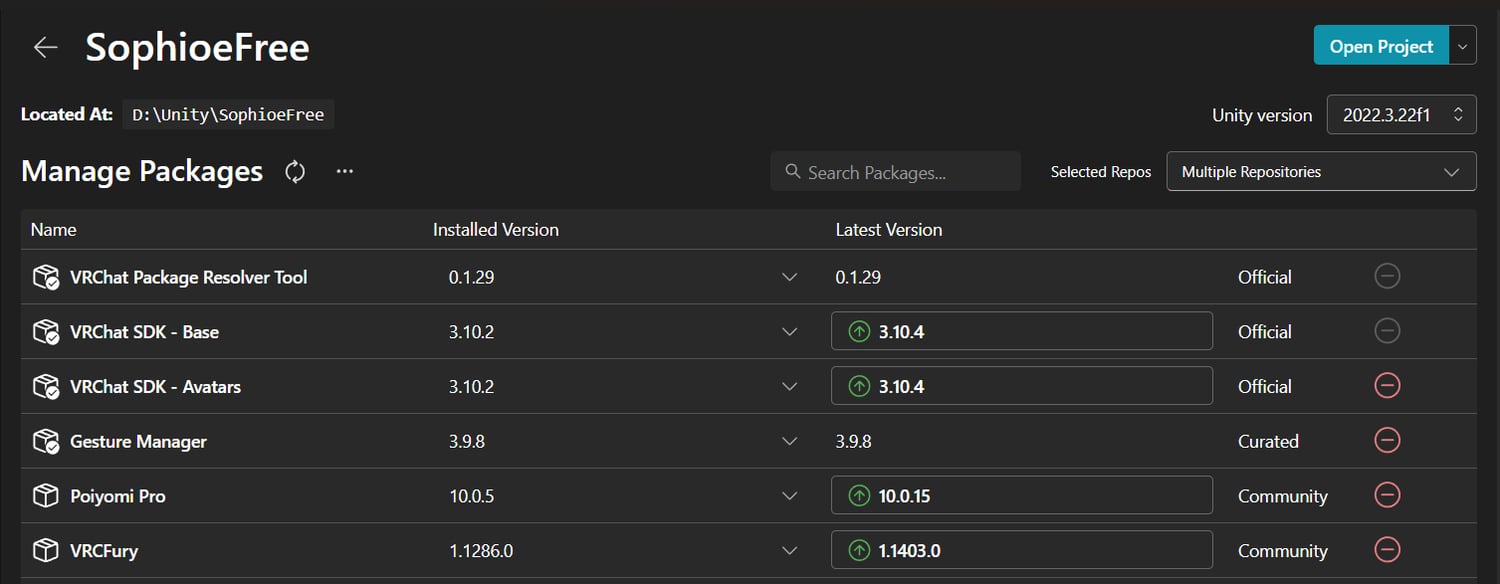Remove the VRCFury package
Screen dimensions: 1500x584
point(1387,550)
